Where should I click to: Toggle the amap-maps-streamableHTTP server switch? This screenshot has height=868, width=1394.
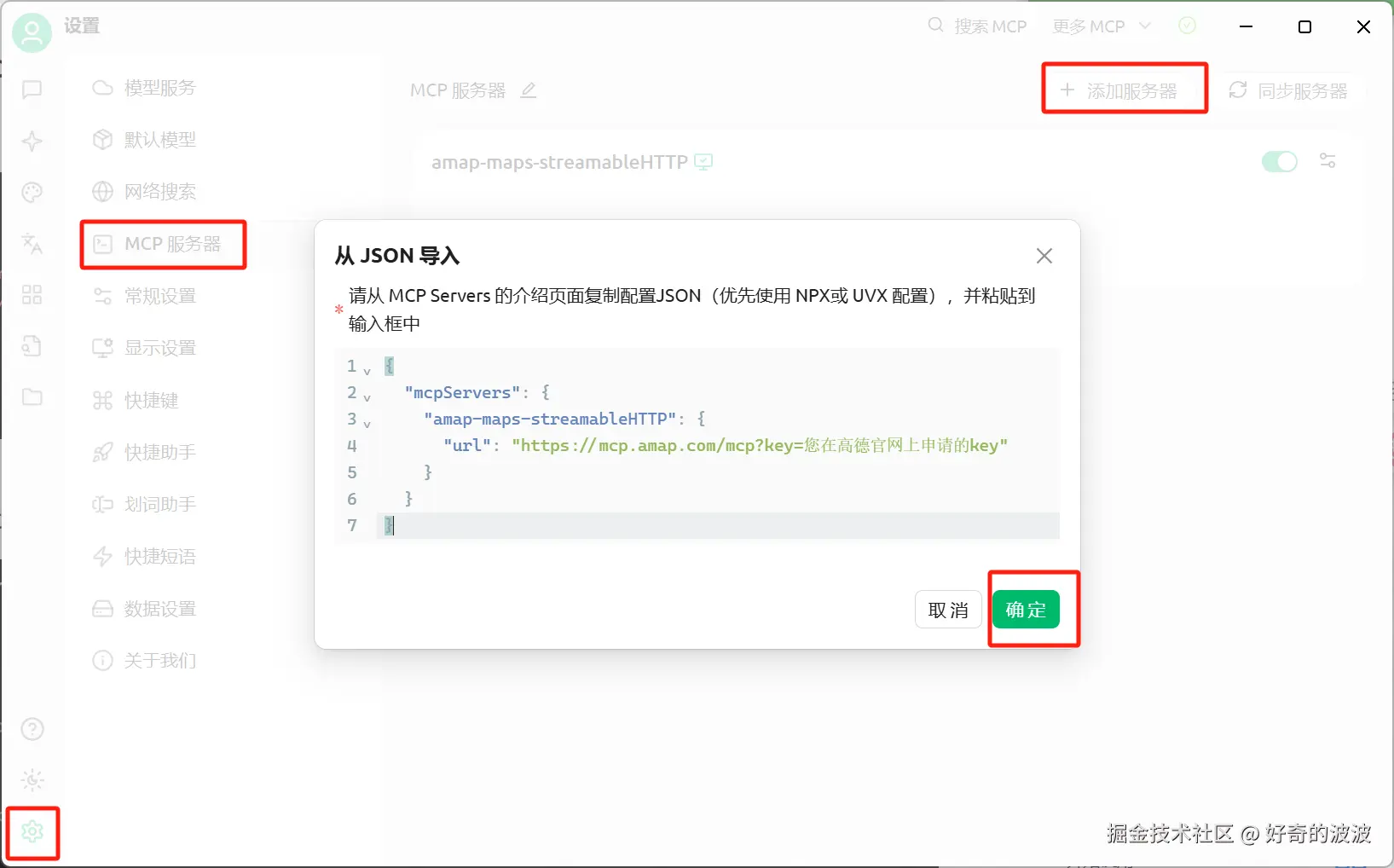point(1280,161)
